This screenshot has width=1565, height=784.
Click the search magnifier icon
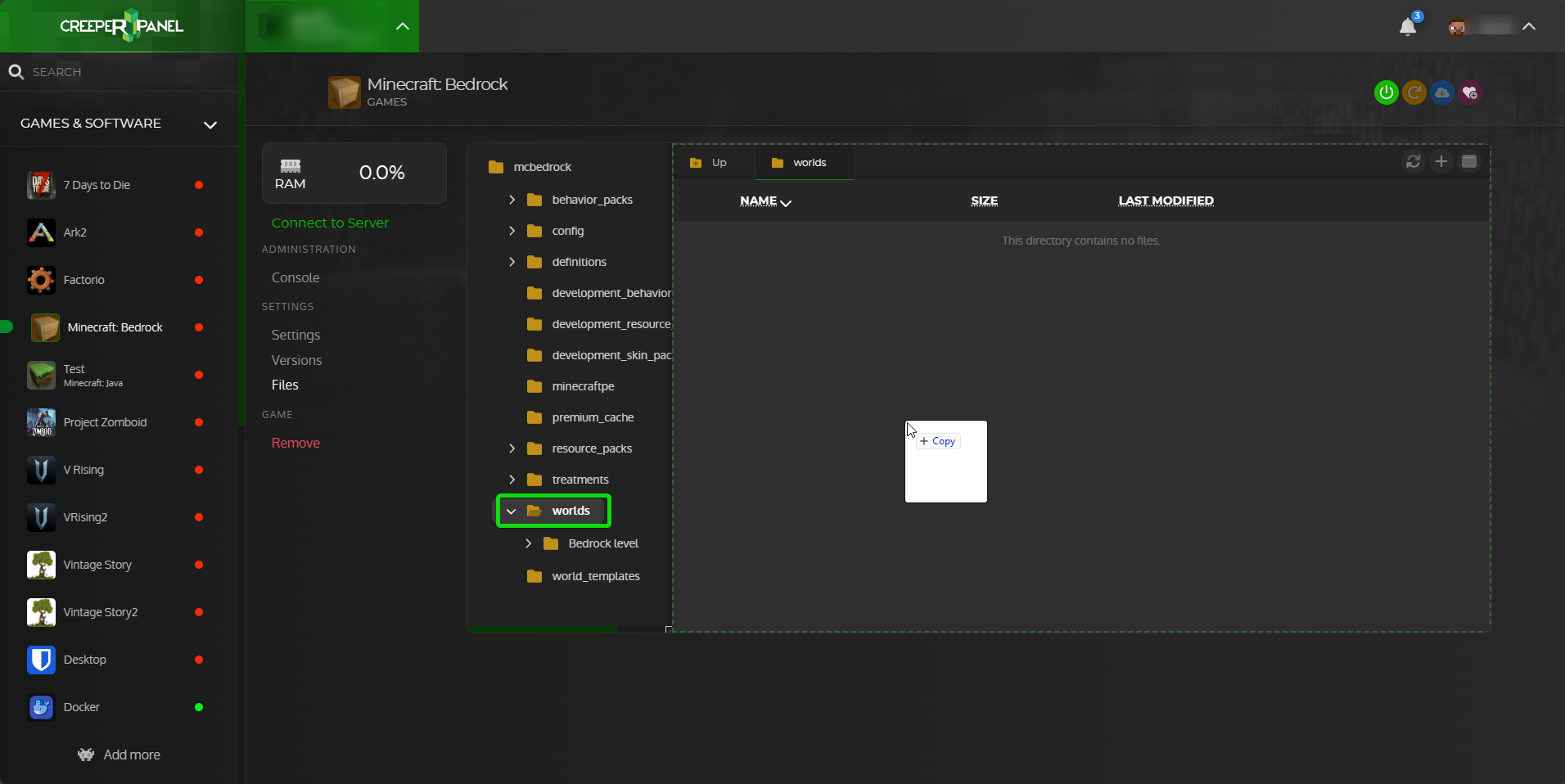click(x=16, y=72)
